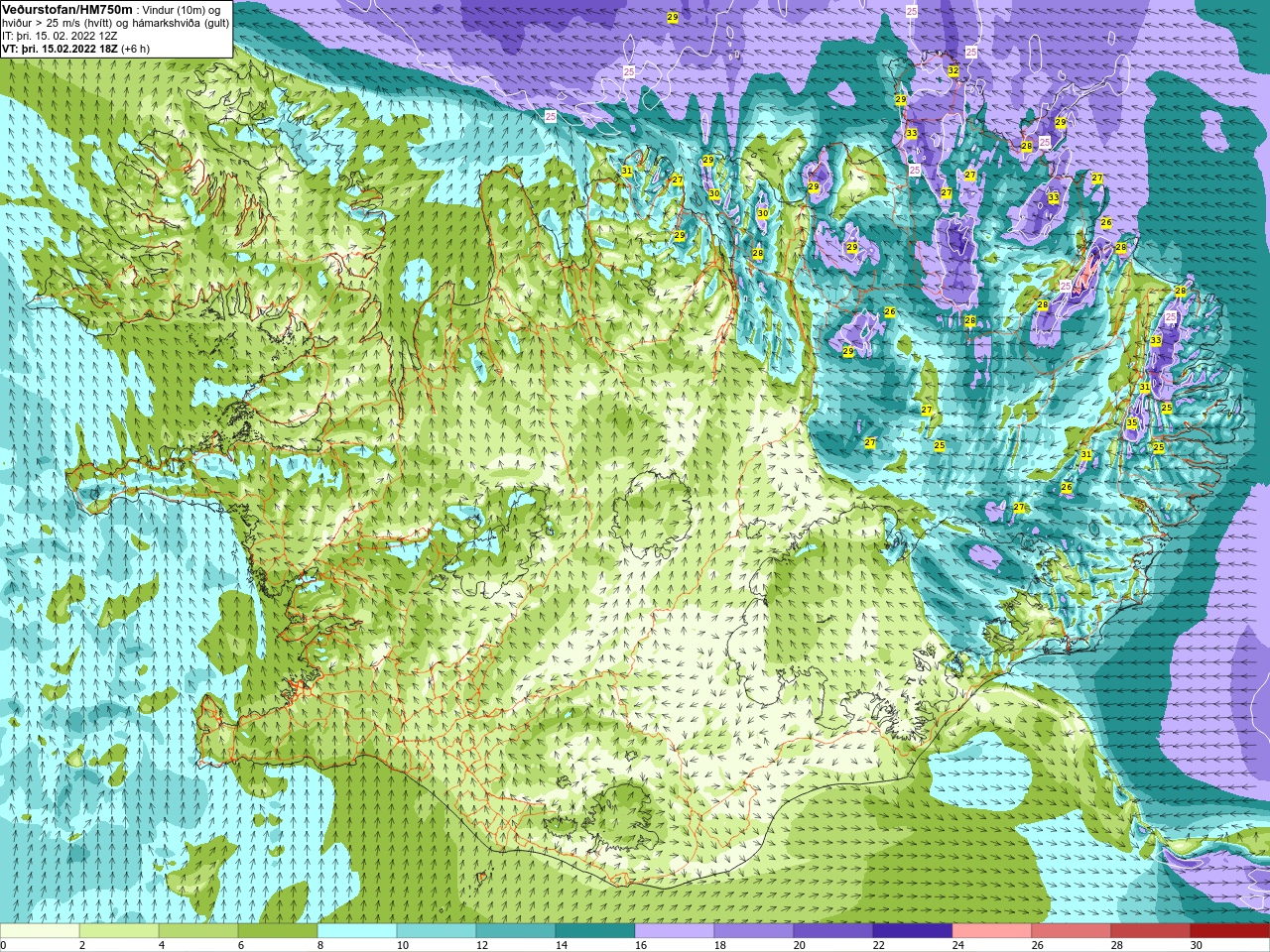Select the 2–4 m/s light green legend swatch
This screenshot has width=1270, height=952.
(119, 931)
